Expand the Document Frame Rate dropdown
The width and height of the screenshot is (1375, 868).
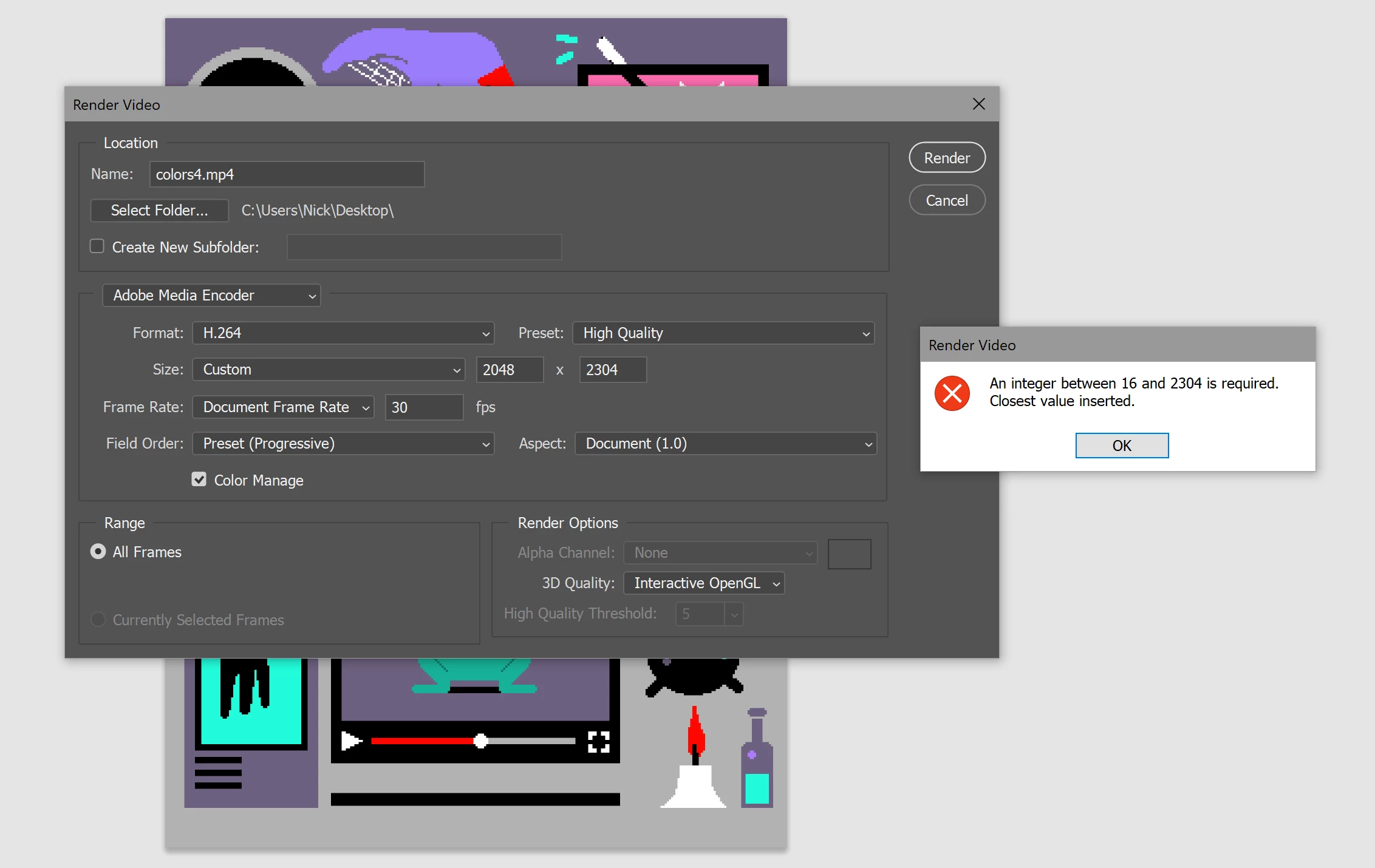click(283, 407)
